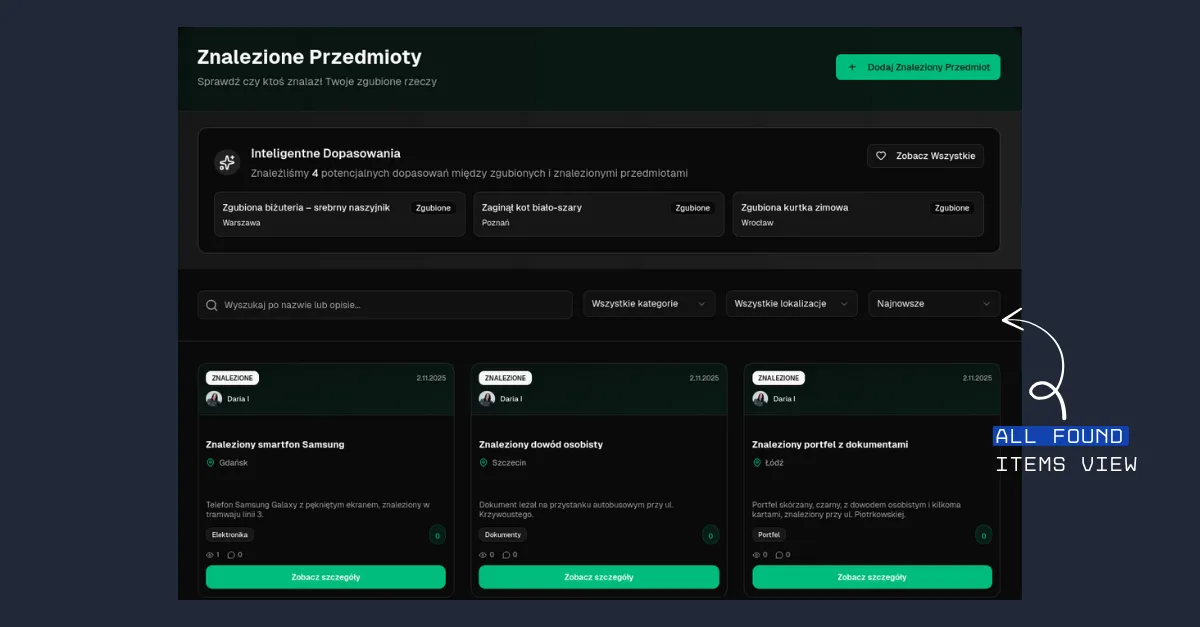Click the views eye icon on the portfel card
Viewport: 1200px width, 627px height.
(x=757, y=554)
